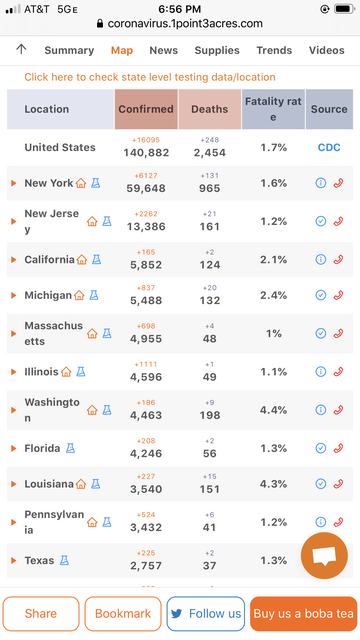Open the CDC source link

[x=329, y=147]
